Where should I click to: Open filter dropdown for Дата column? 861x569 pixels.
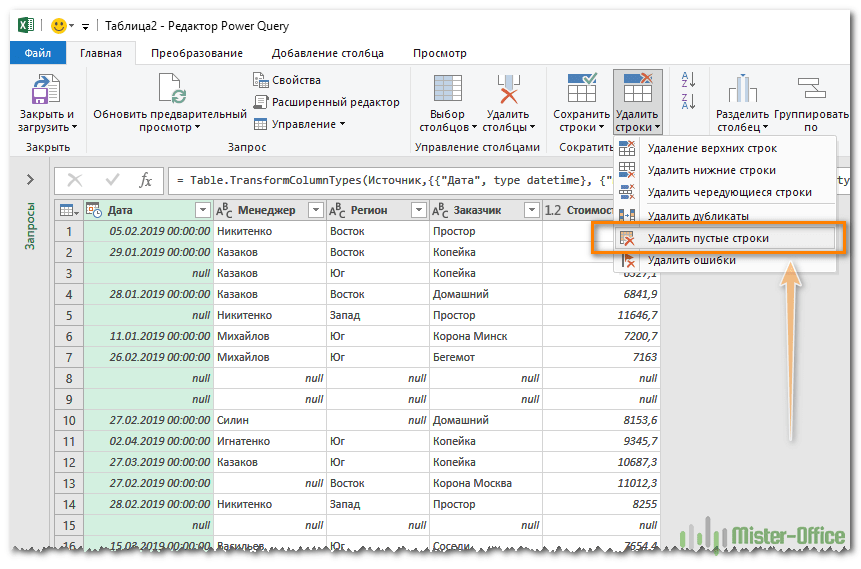coord(203,210)
